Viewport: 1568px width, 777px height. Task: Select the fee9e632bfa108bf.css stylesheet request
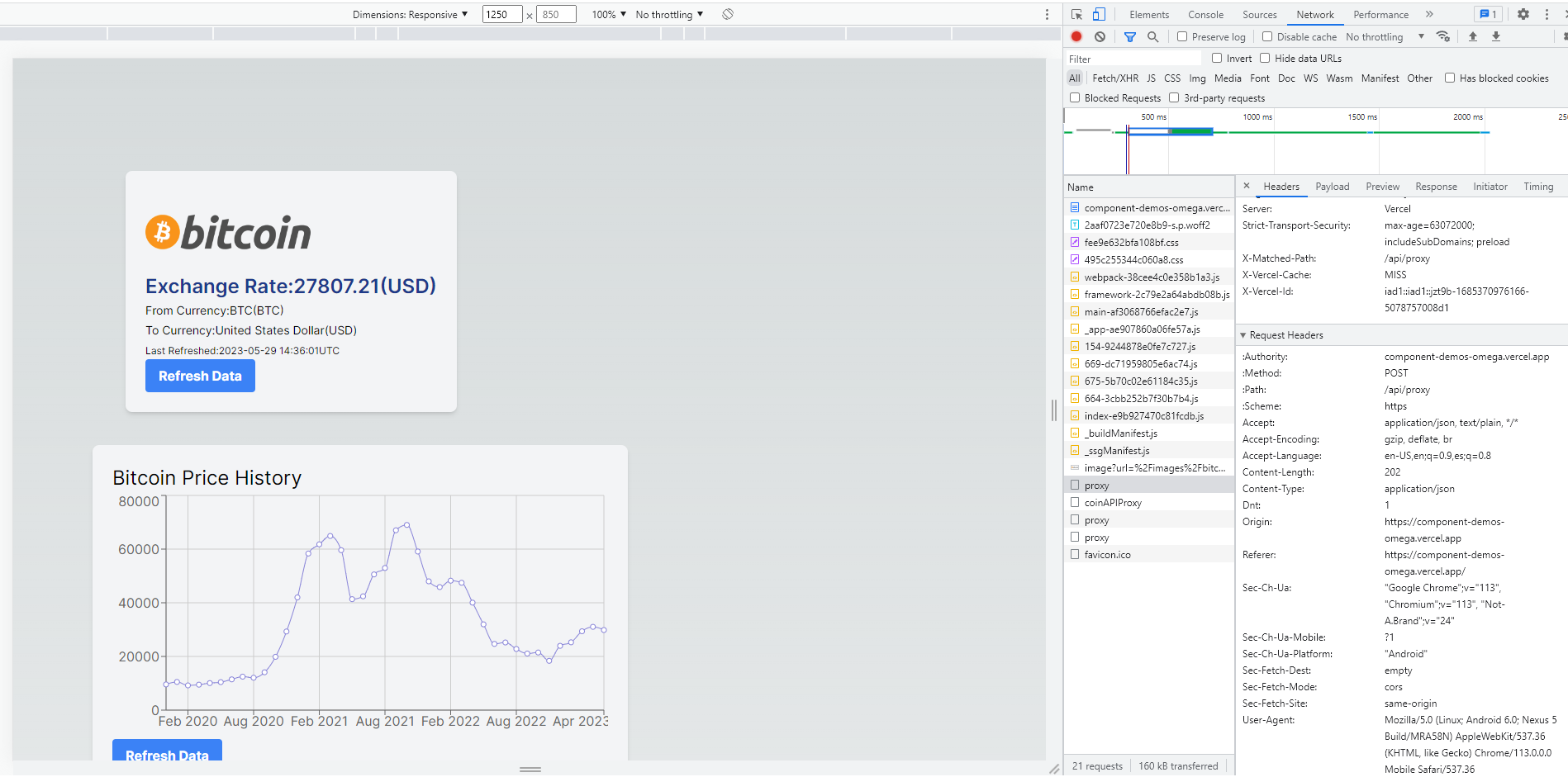(1149, 242)
